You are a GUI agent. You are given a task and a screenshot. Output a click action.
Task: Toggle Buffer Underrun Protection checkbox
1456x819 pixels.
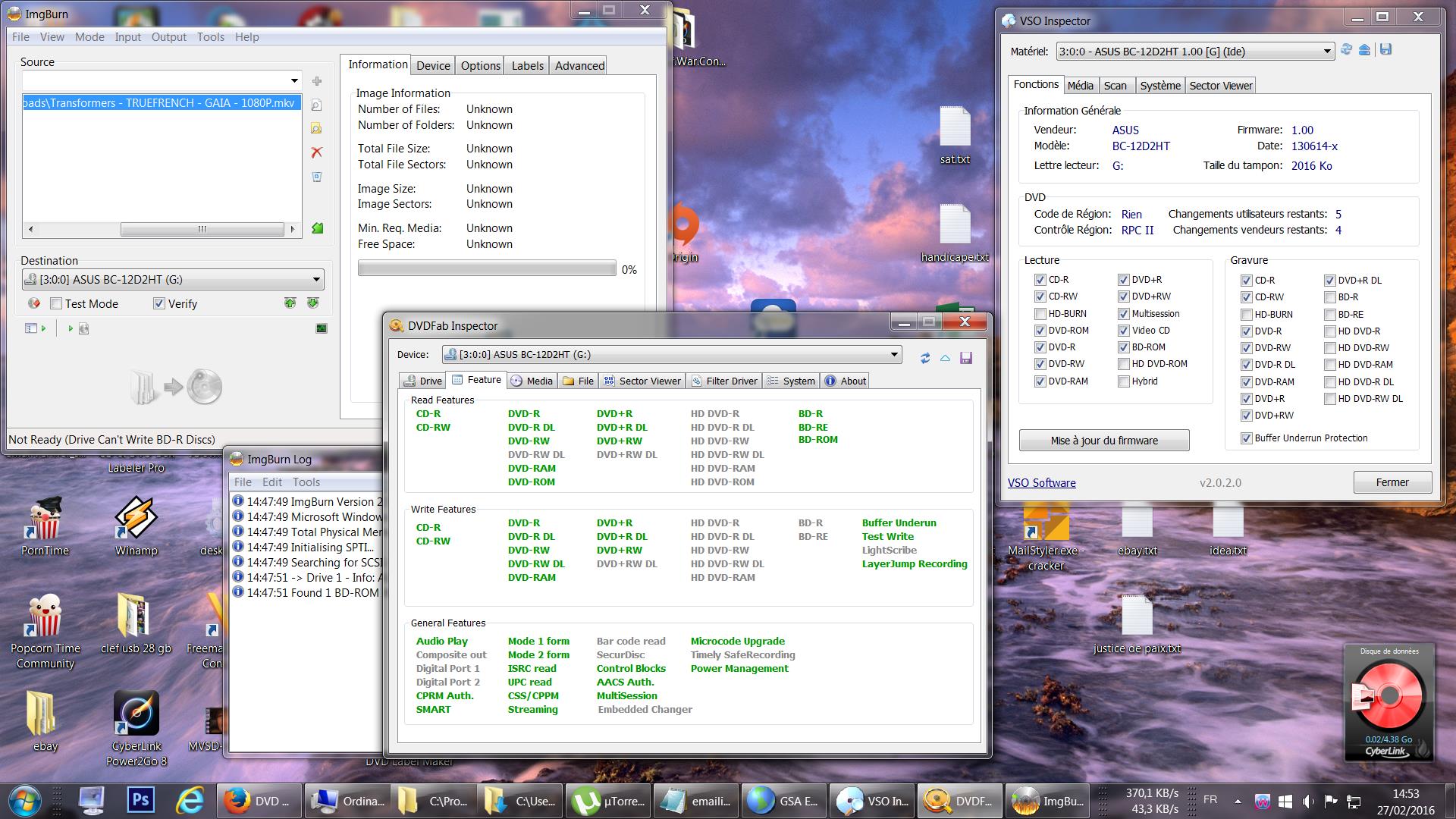1246,438
